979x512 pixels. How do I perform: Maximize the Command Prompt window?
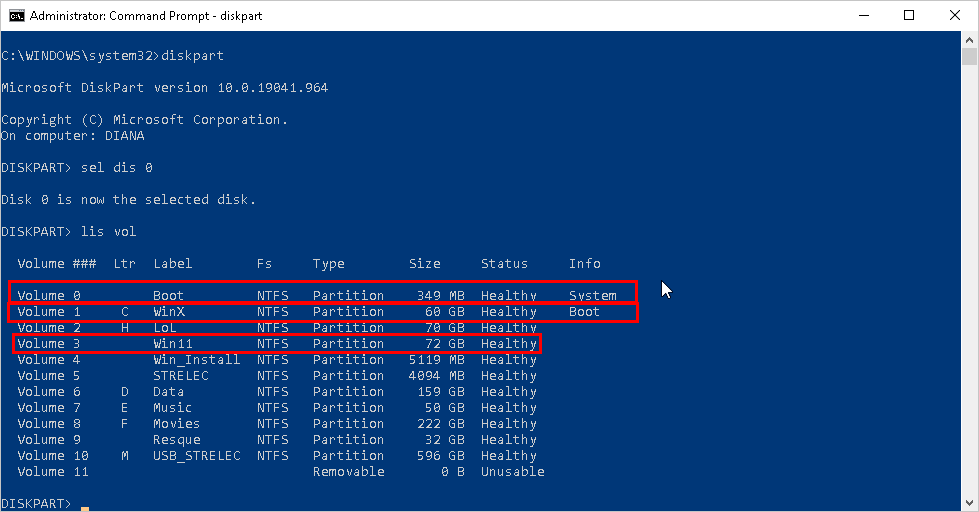909,16
